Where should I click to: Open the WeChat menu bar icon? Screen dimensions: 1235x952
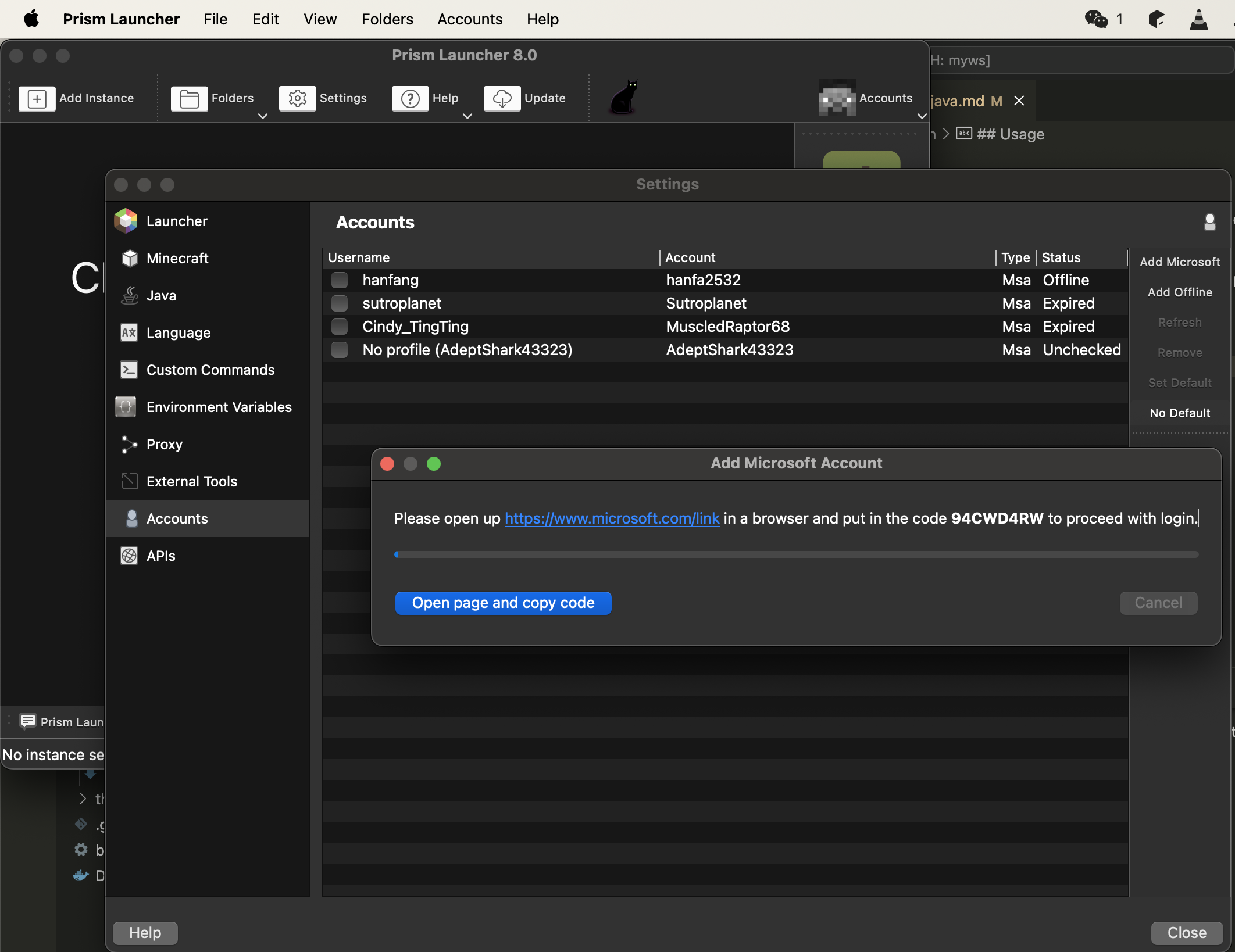[1096, 19]
